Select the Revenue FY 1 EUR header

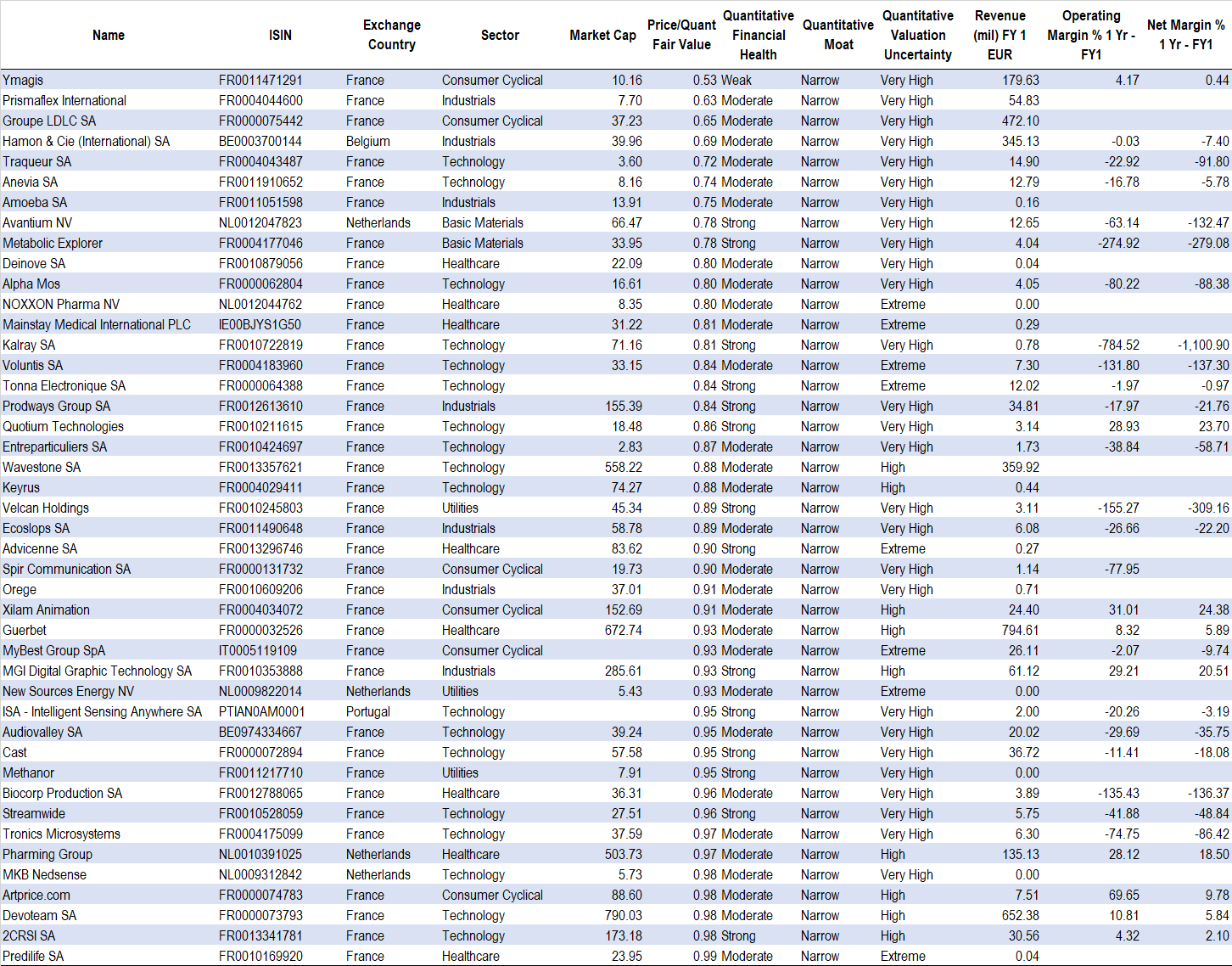click(1000, 35)
